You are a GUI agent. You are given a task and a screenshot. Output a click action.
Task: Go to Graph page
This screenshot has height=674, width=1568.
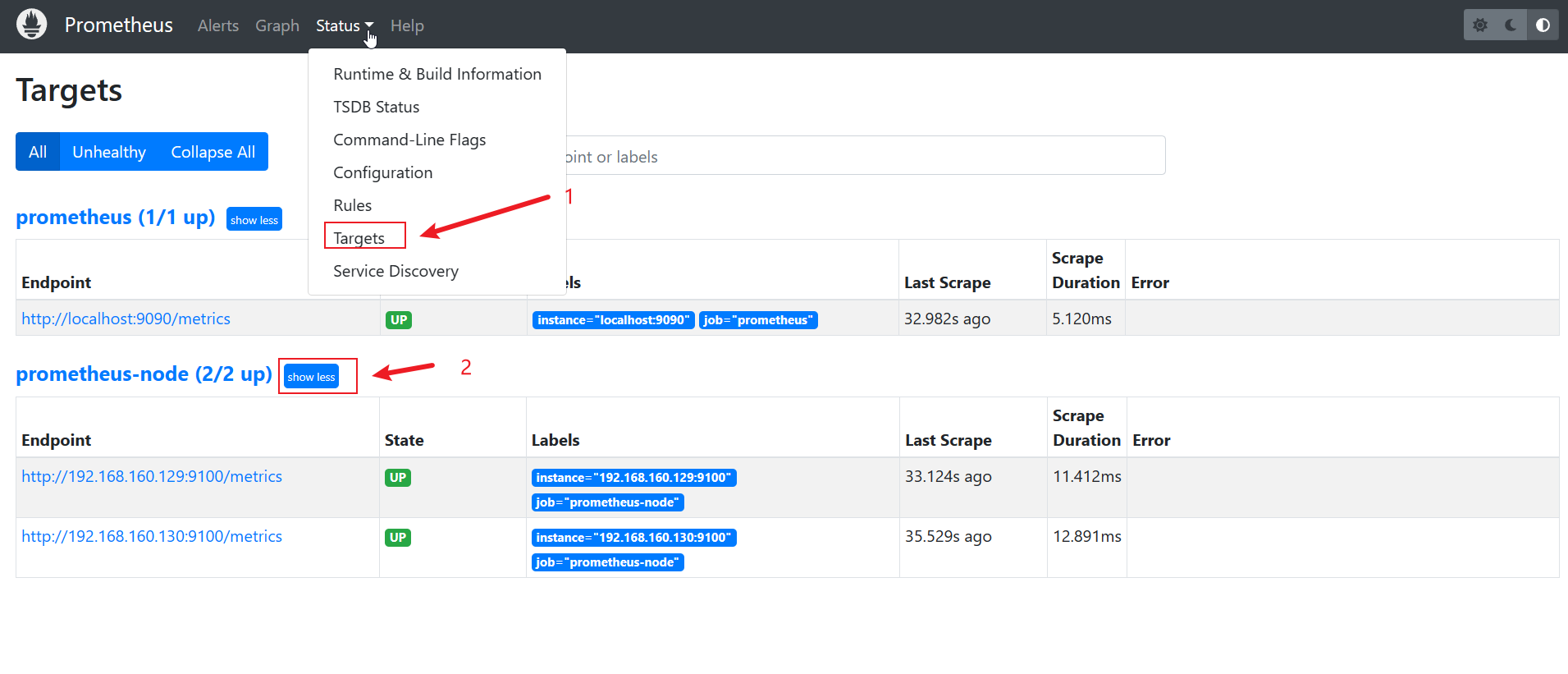pos(277,25)
